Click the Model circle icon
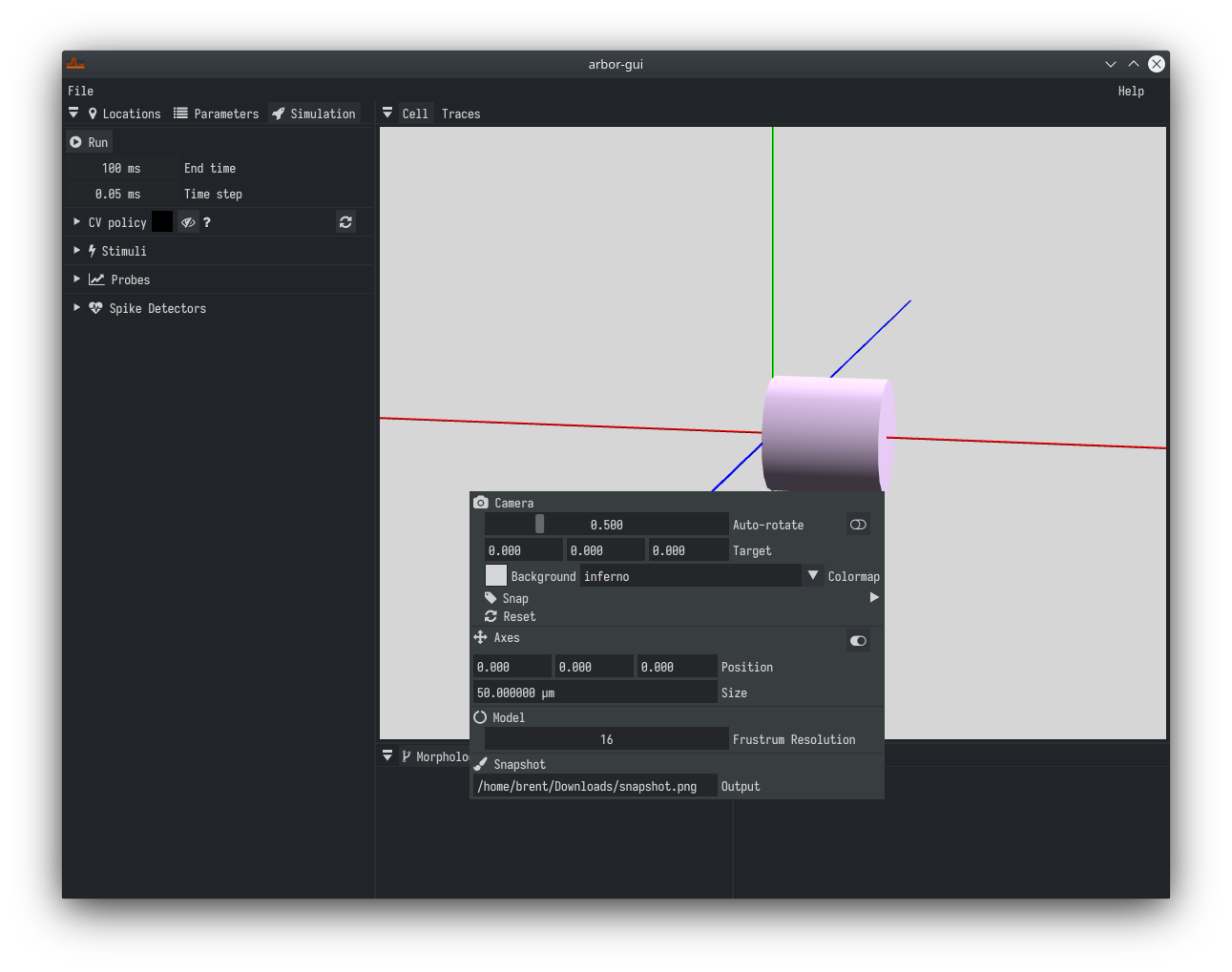Viewport: 1232px width, 972px height. 480,717
